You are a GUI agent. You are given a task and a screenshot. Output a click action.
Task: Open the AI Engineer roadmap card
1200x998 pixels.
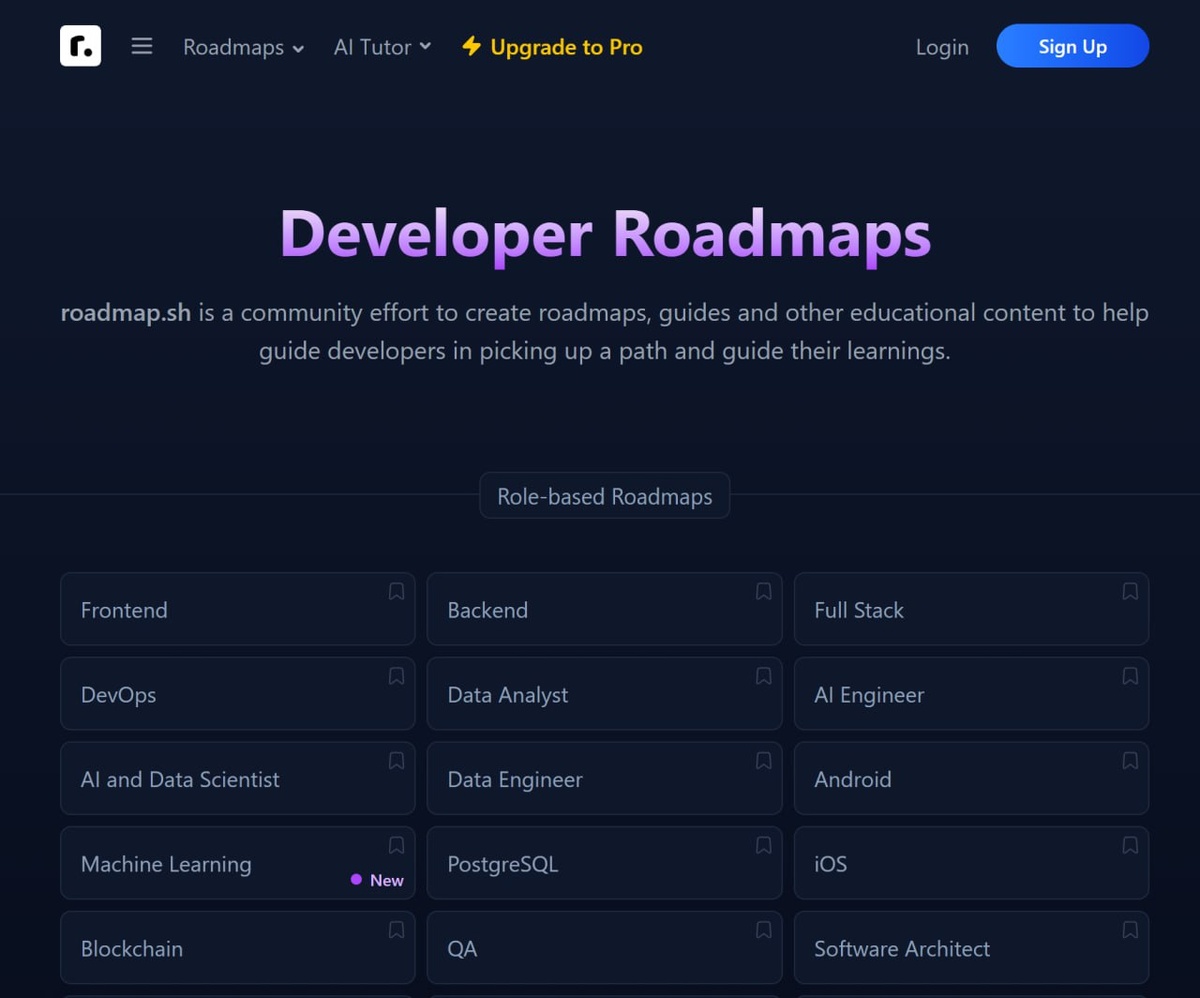click(x=971, y=694)
